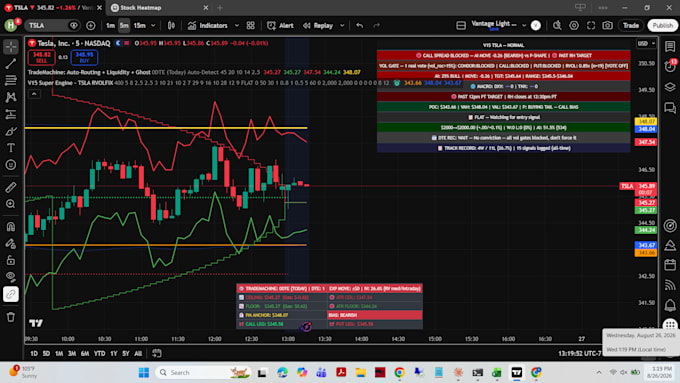Open the alerts panel in right sidebar
680x383 pixels.
pyautogui.click(x=670, y=66)
